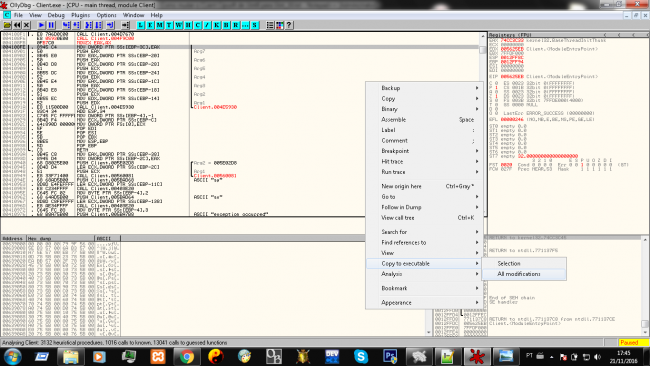
Task: Click the Trace over toolbar icon
Action: (98, 25)
